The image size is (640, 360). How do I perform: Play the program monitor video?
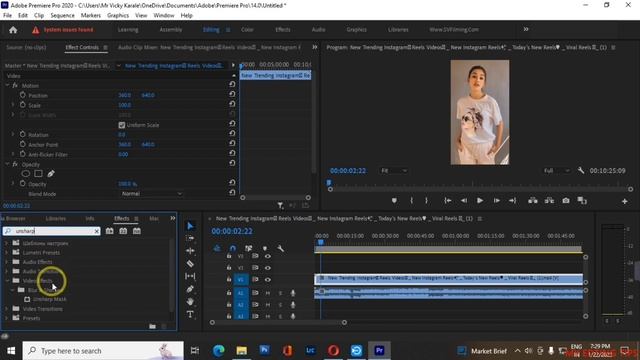tap(480, 200)
